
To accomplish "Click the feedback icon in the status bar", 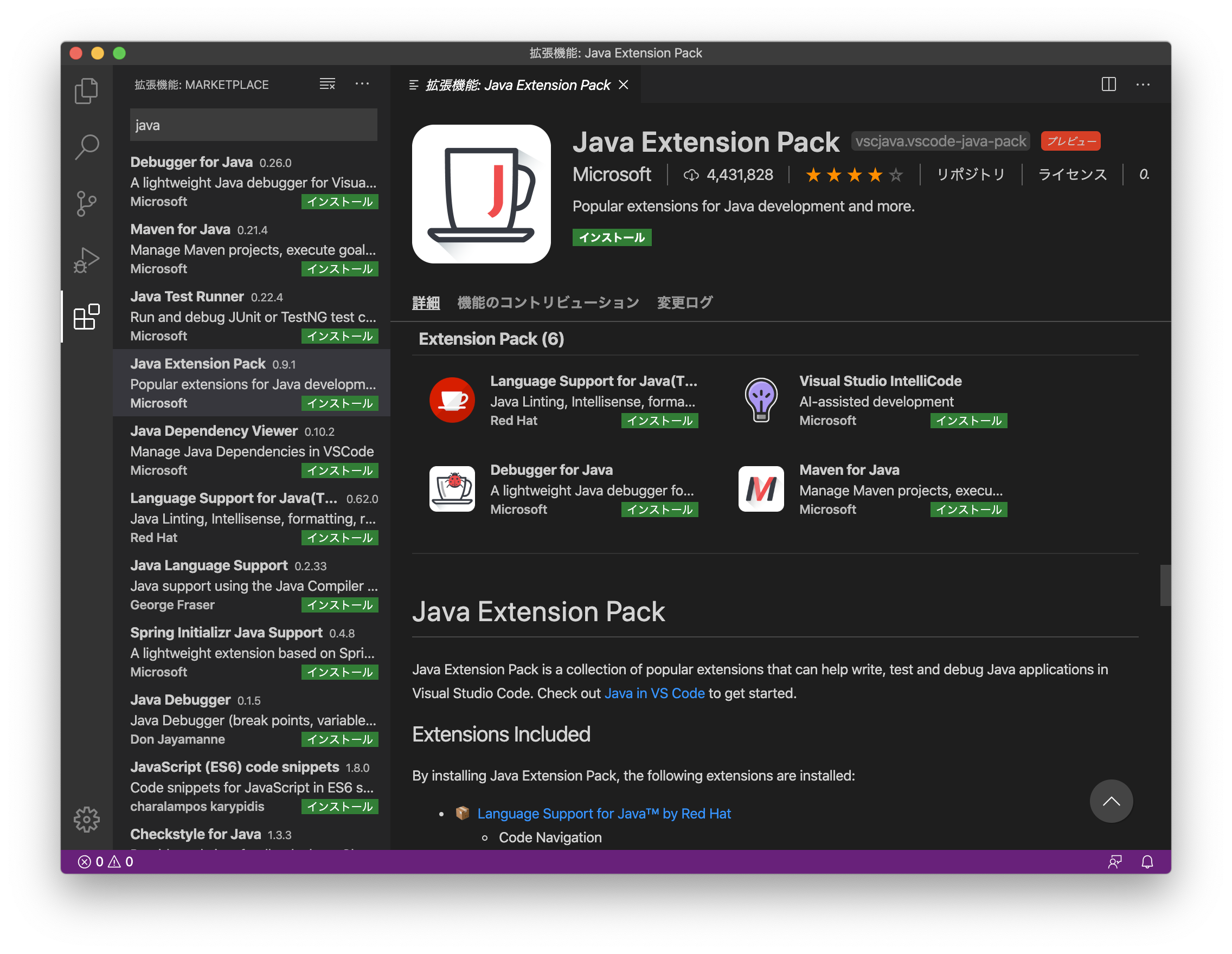I will click(1115, 861).
